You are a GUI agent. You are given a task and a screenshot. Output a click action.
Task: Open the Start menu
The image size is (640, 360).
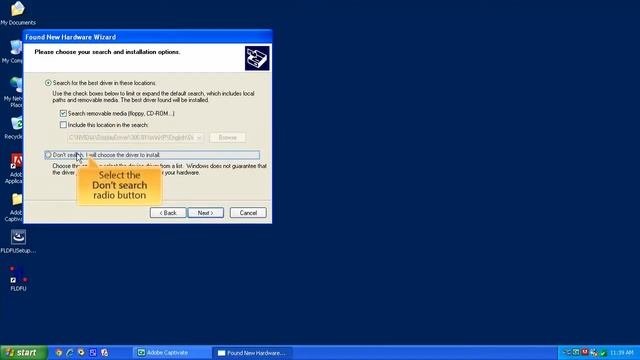[24, 353]
